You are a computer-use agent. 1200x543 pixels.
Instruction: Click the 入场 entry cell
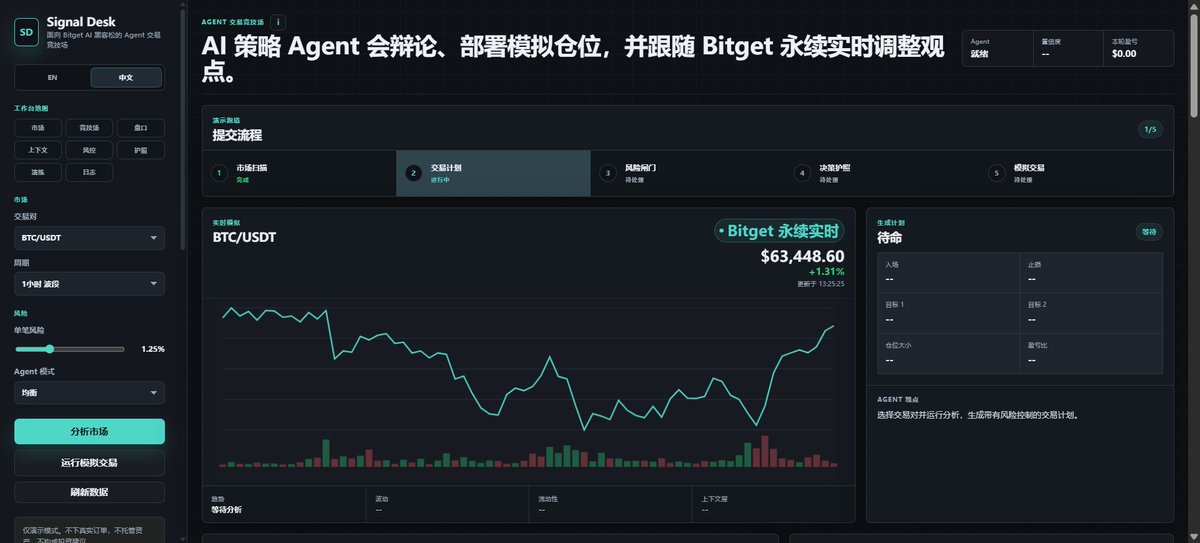click(x=948, y=272)
